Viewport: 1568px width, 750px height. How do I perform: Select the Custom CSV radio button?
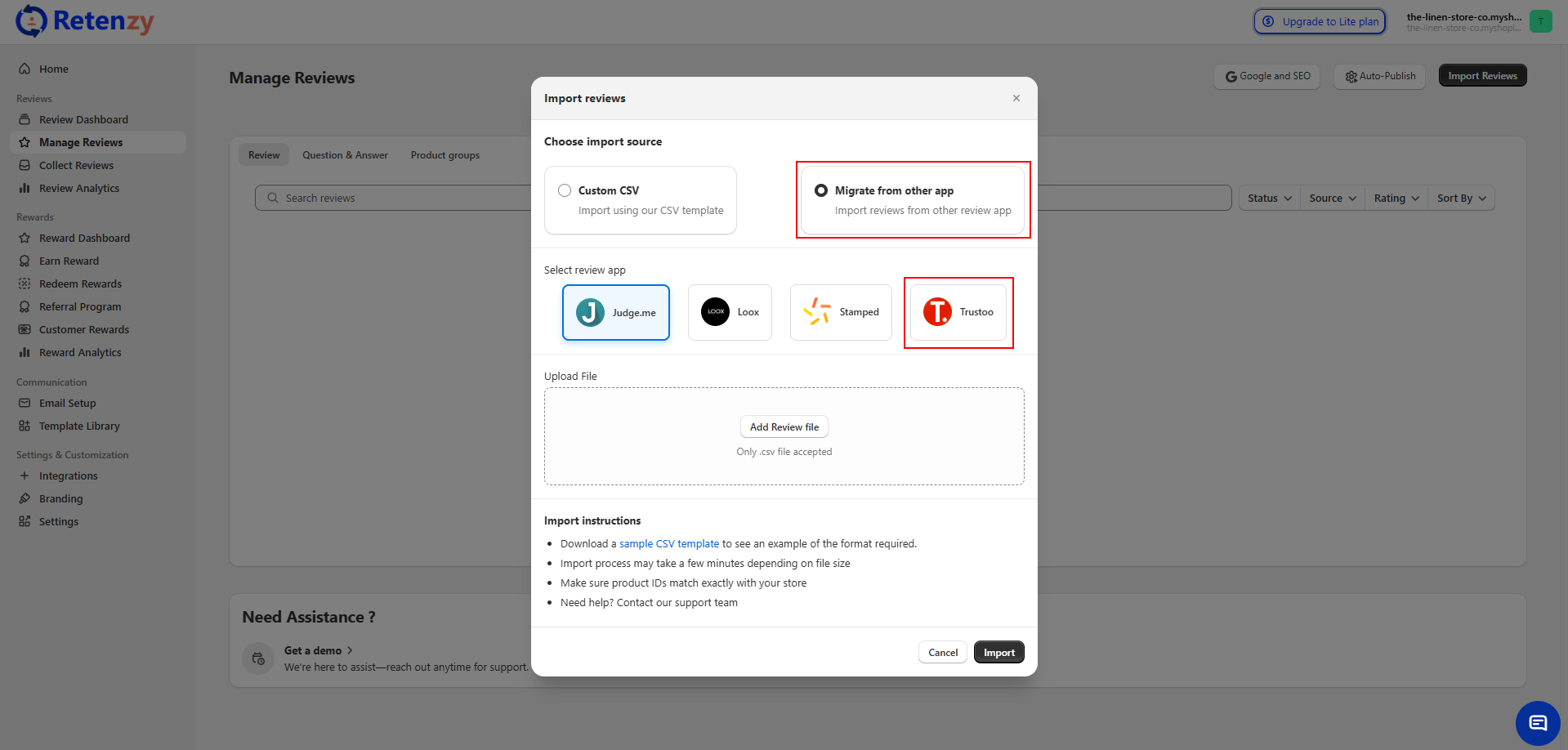565,190
